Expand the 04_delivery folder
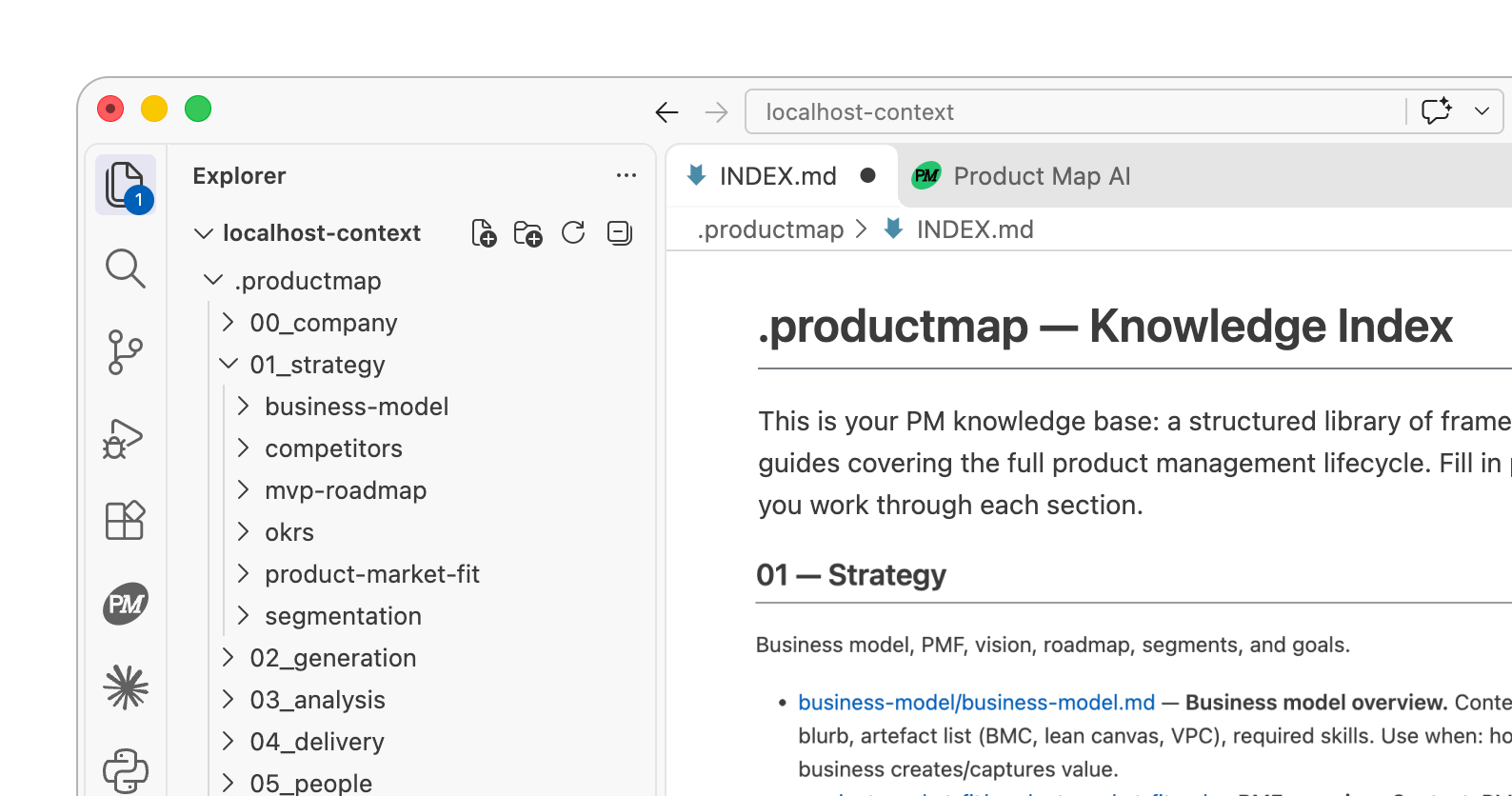The image size is (1512, 796). pos(228,741)
